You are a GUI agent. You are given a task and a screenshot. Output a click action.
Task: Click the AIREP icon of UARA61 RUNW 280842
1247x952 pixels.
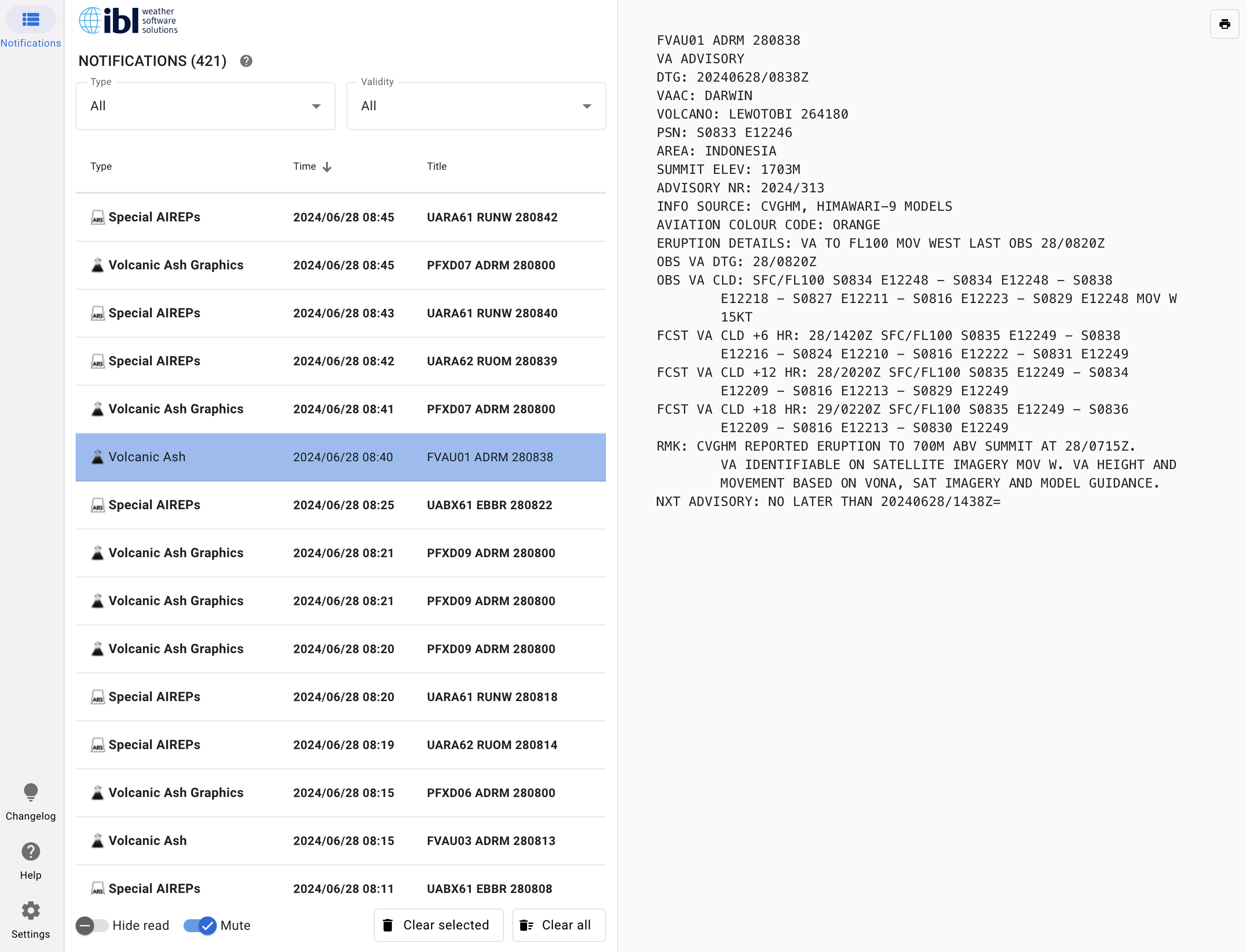coord(97,218)
